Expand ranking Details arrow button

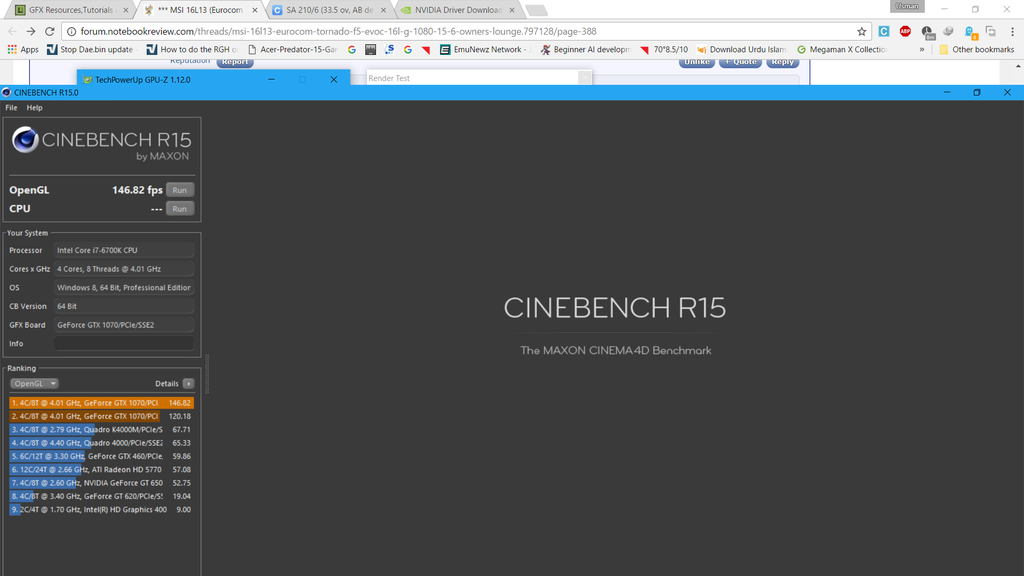point(188,384)
